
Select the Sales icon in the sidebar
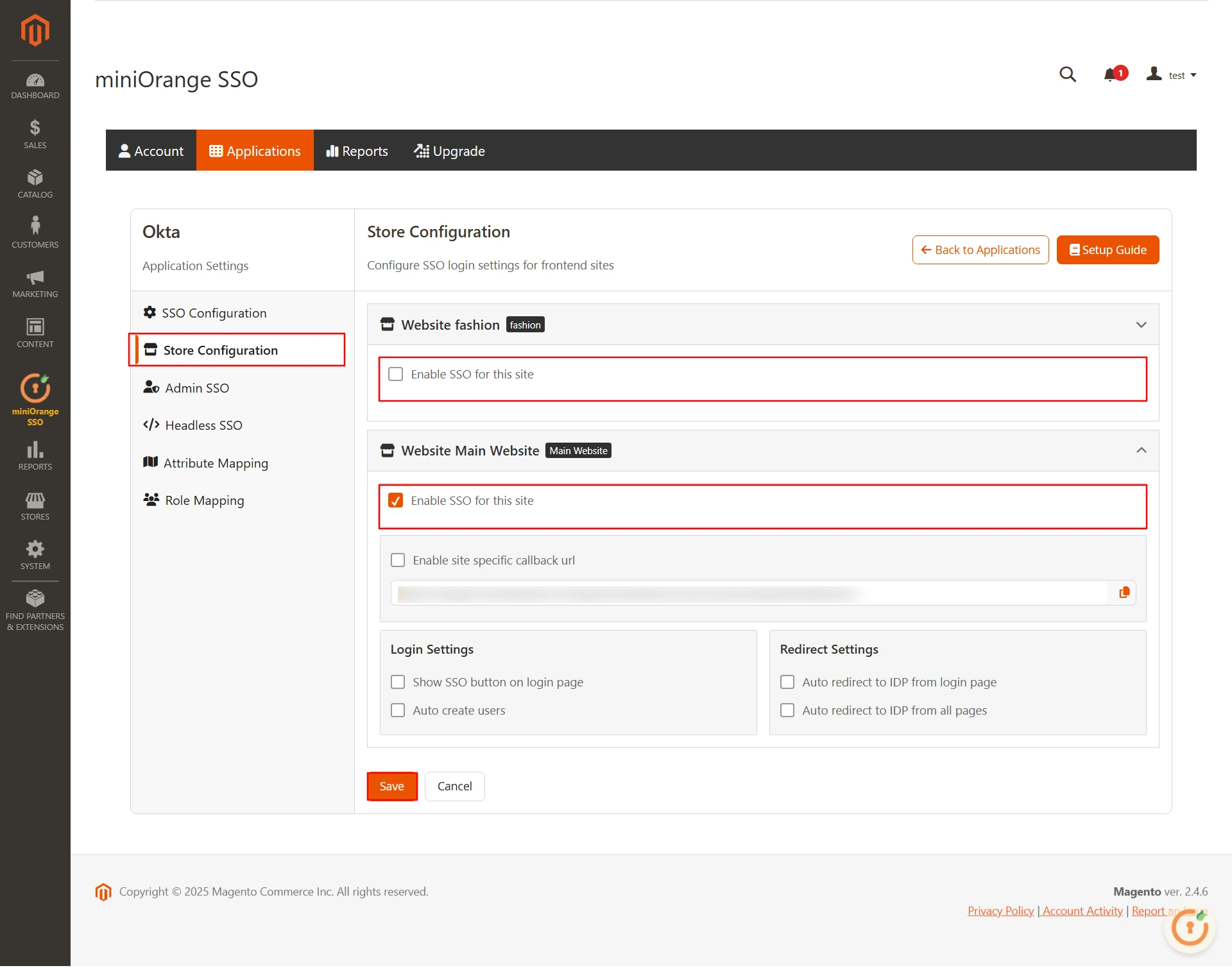pyautogui.click(x=35, y=133)
